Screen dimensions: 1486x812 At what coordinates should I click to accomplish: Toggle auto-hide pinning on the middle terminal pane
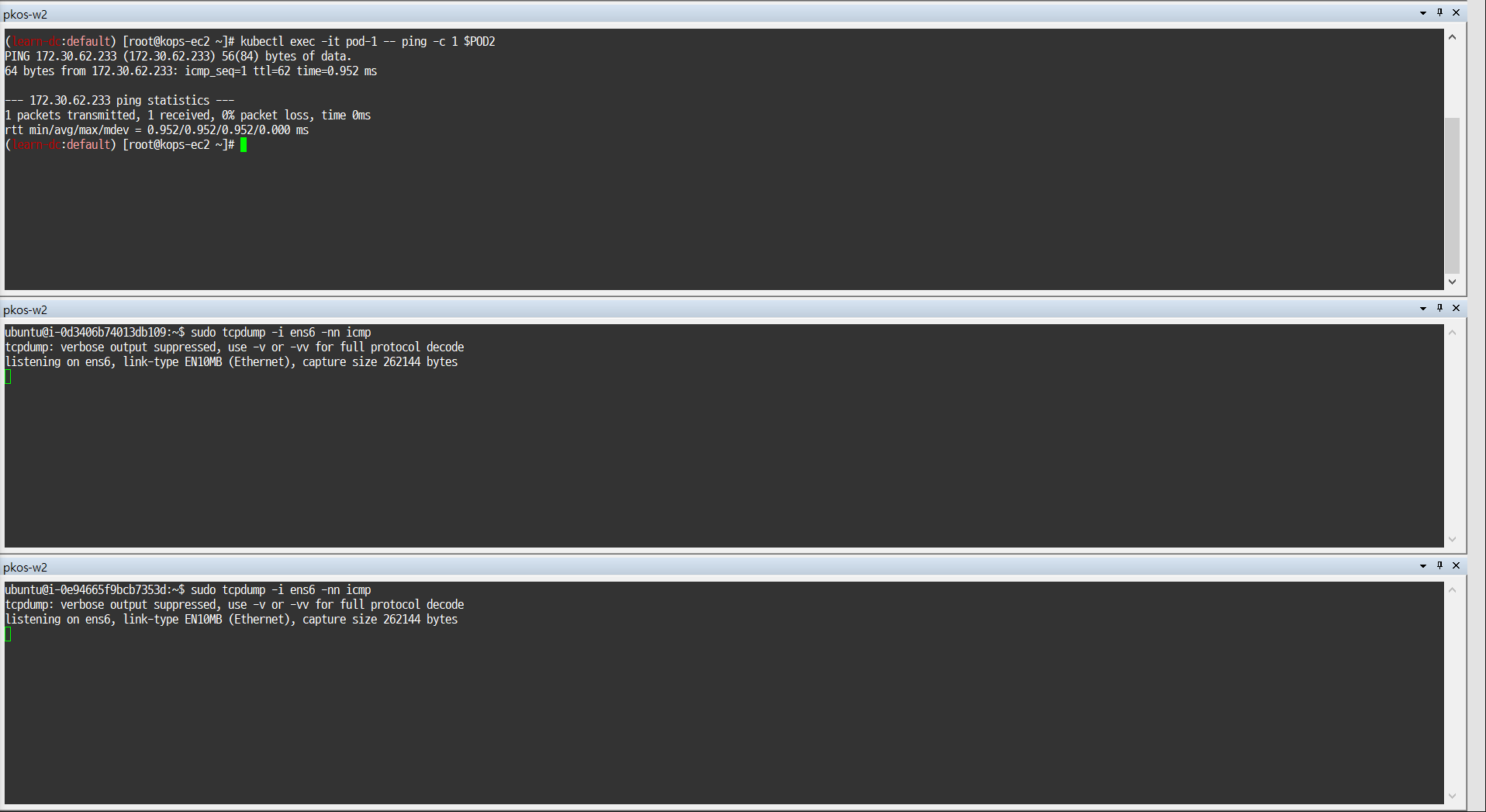[1440, 309]
